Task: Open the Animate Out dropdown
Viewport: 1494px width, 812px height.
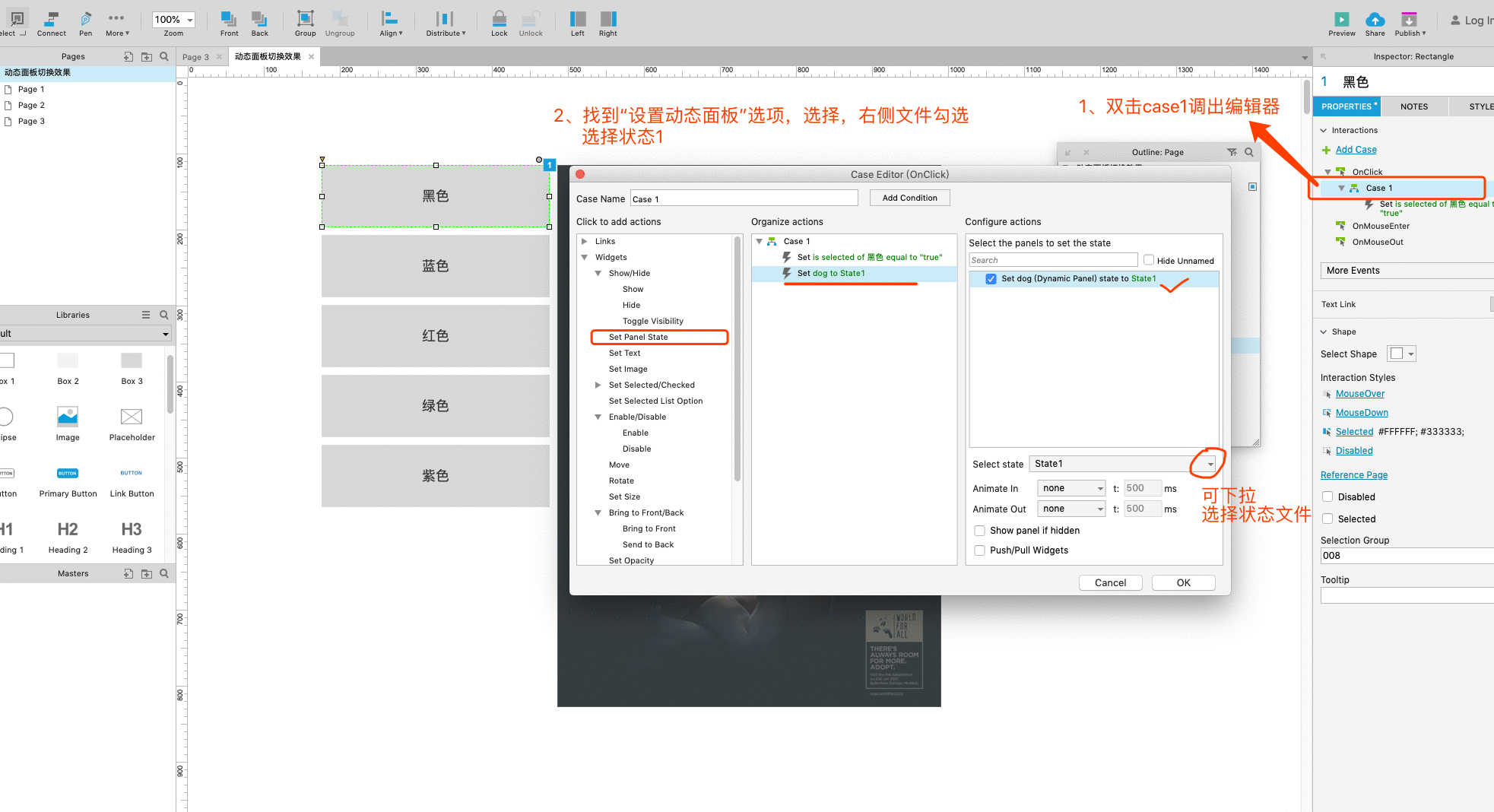Action: pos(1071,509)
